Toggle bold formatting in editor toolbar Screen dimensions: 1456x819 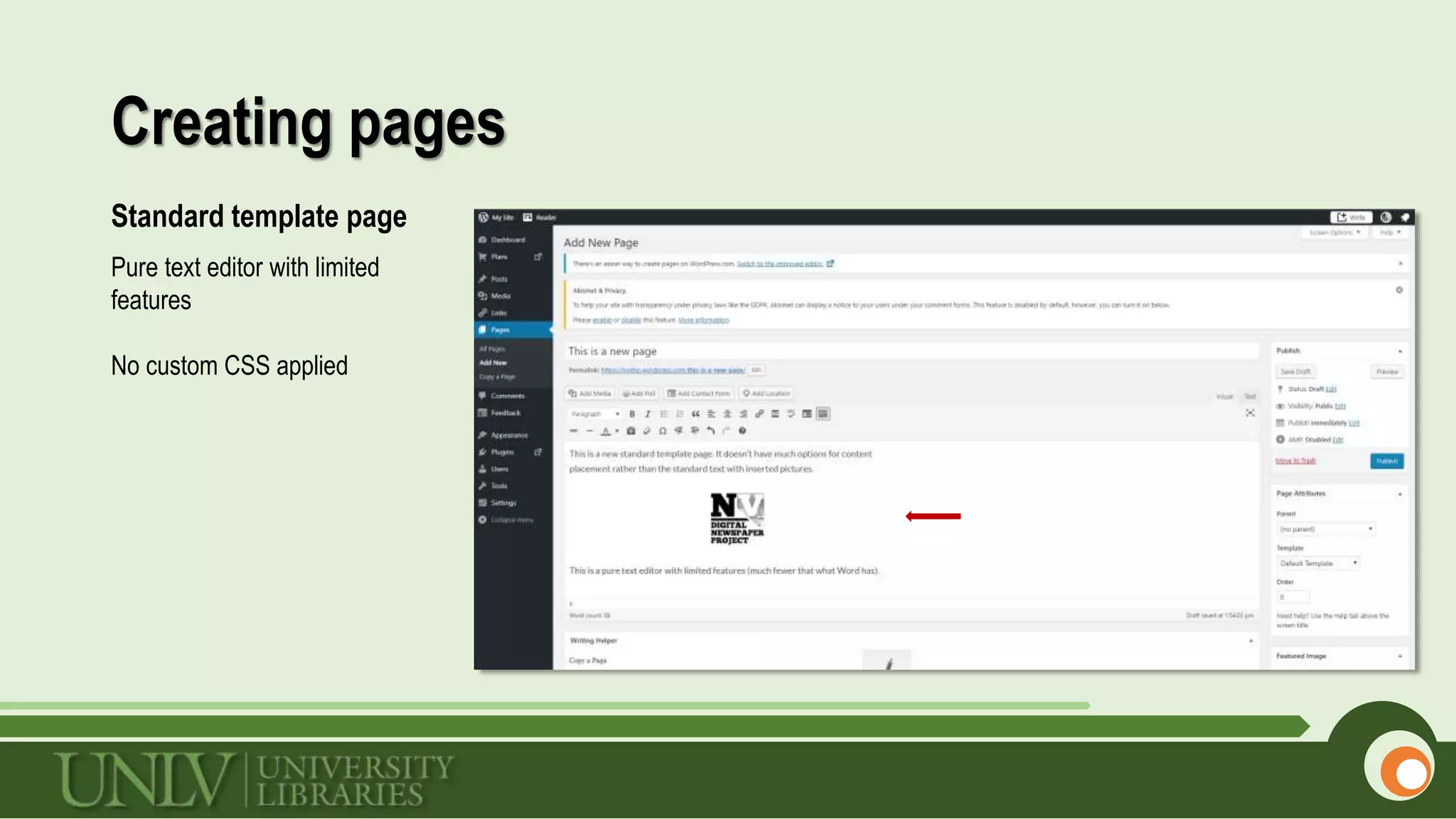pyautogui.click(x=632, y=414)
